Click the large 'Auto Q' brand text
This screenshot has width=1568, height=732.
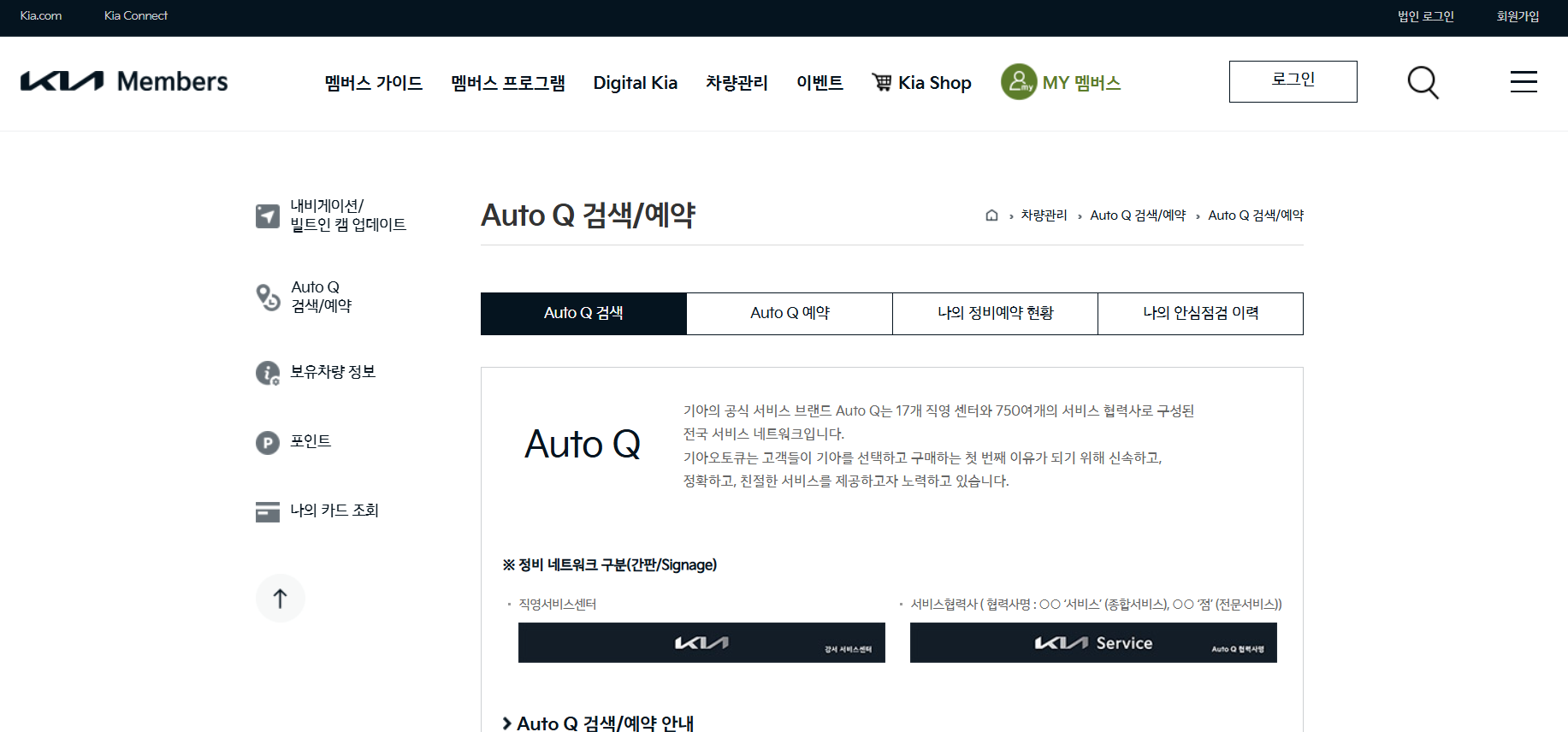click(583, 445)
